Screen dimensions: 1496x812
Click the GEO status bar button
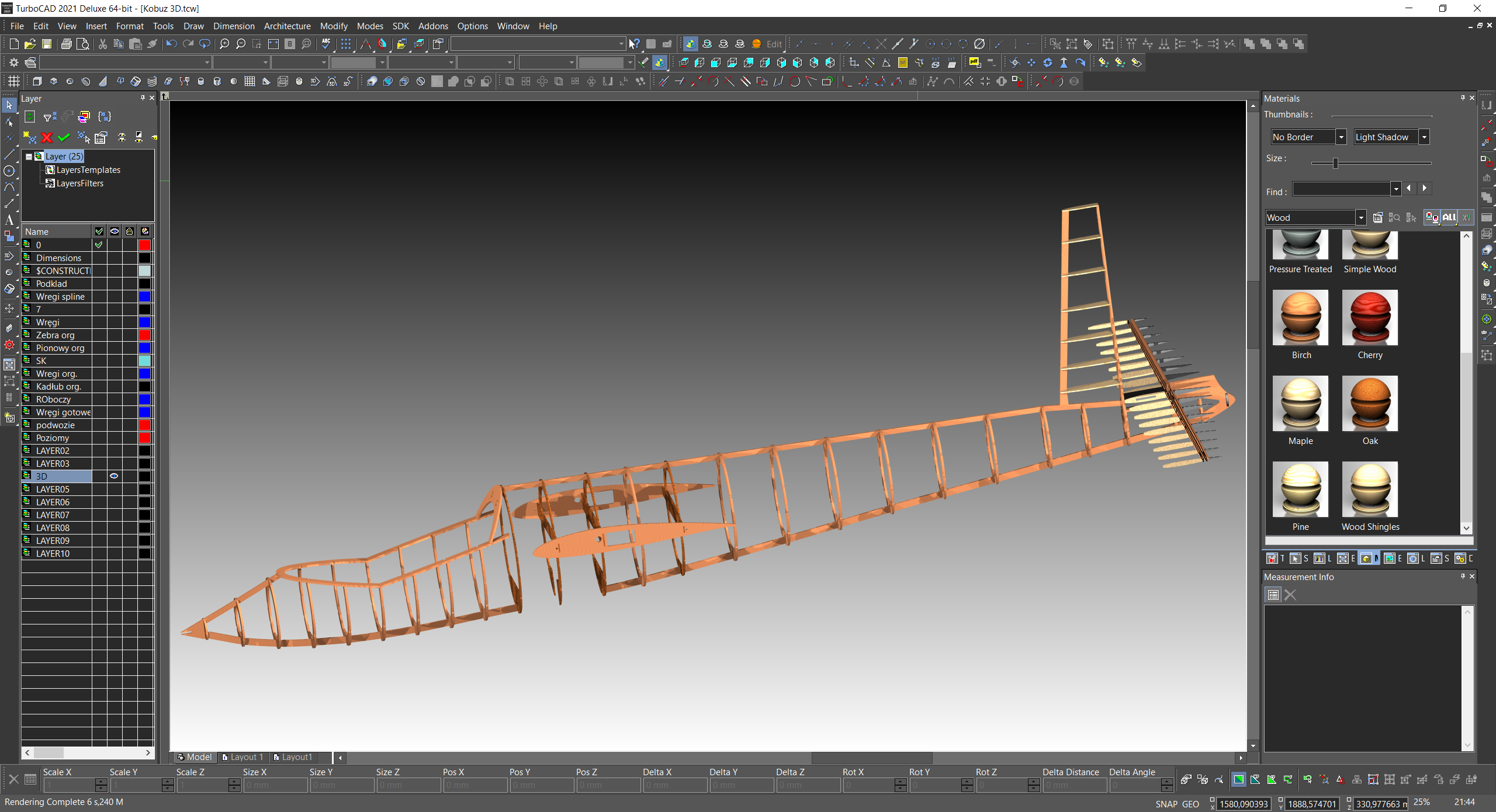click(x=1190, y=804)
